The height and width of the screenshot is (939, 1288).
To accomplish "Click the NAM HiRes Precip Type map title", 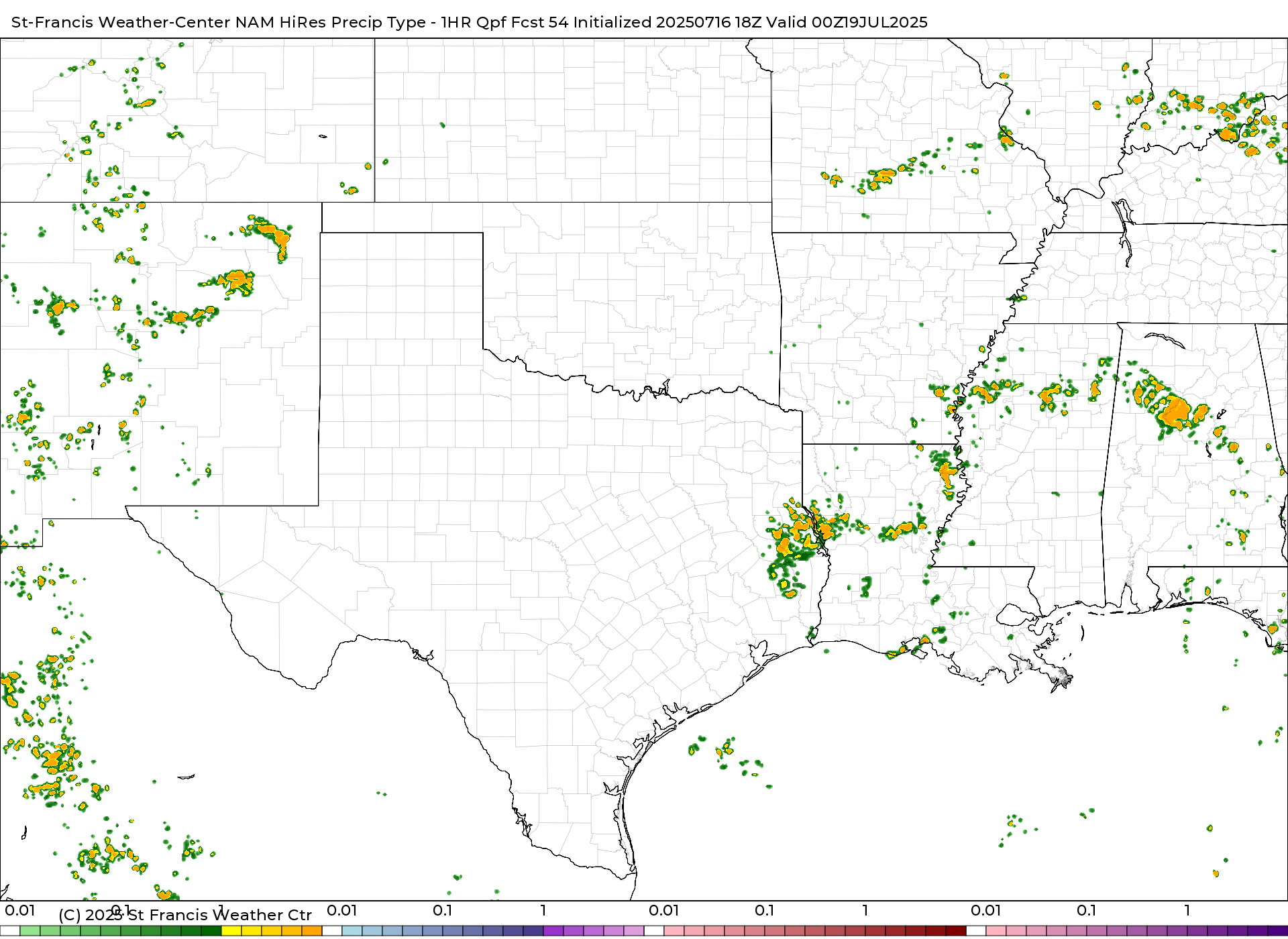I will pos(470,22).
